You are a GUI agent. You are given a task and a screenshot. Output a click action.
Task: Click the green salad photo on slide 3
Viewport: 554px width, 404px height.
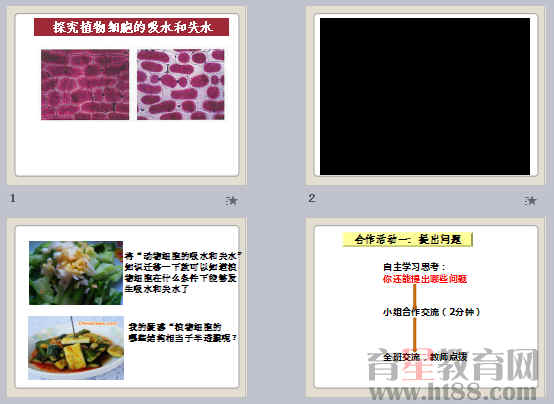coord(76,273)
